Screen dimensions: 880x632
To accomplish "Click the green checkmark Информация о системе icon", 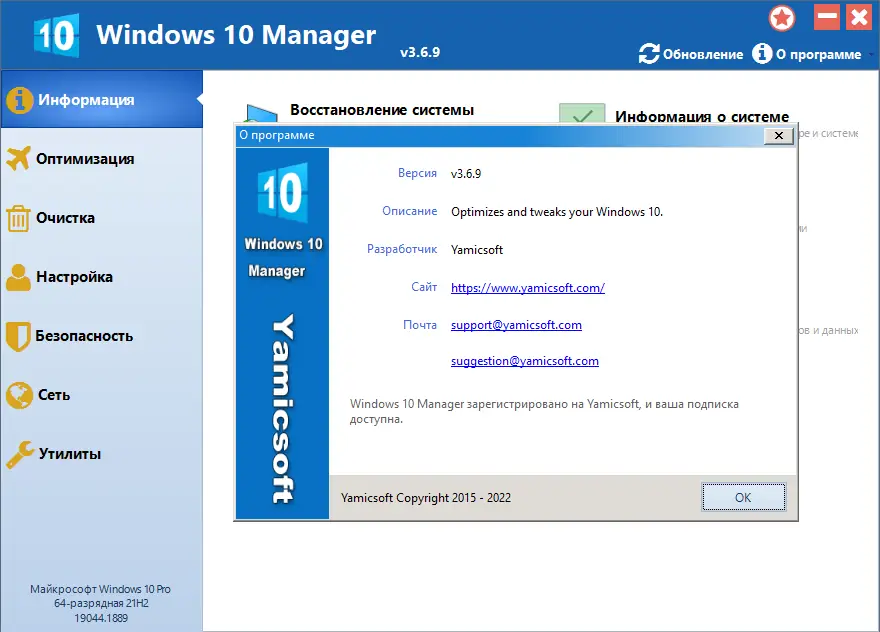I will point(582,113).
